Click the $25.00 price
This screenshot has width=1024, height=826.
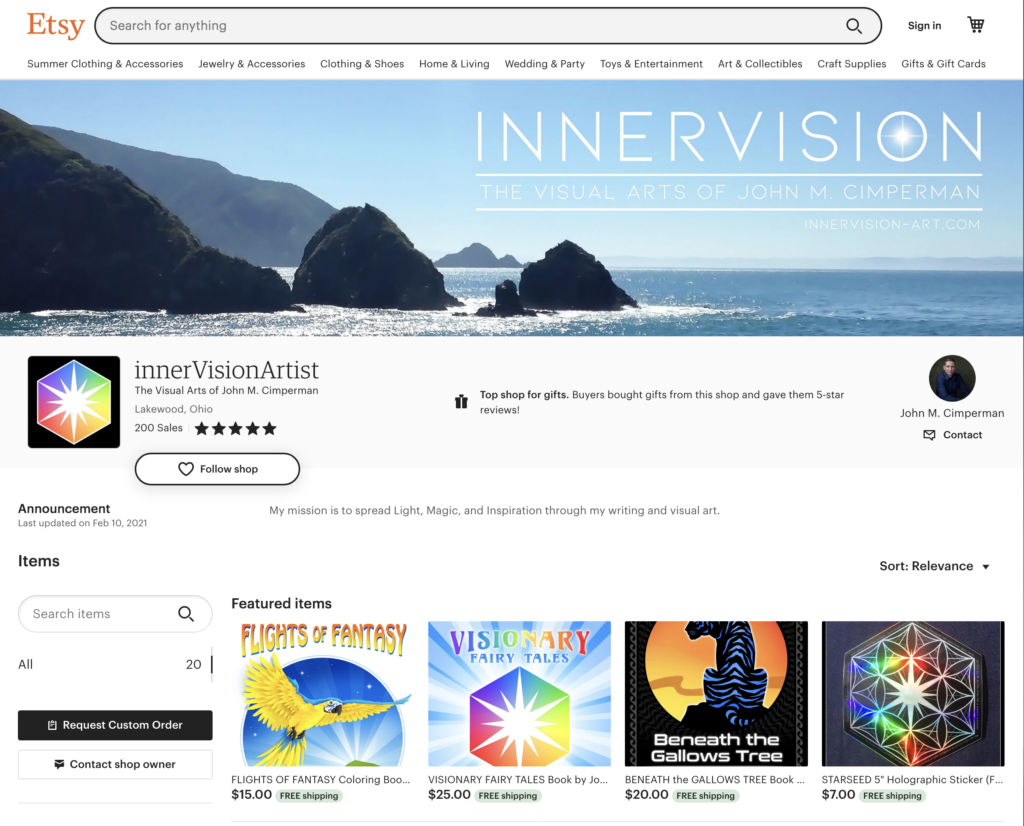449,795
